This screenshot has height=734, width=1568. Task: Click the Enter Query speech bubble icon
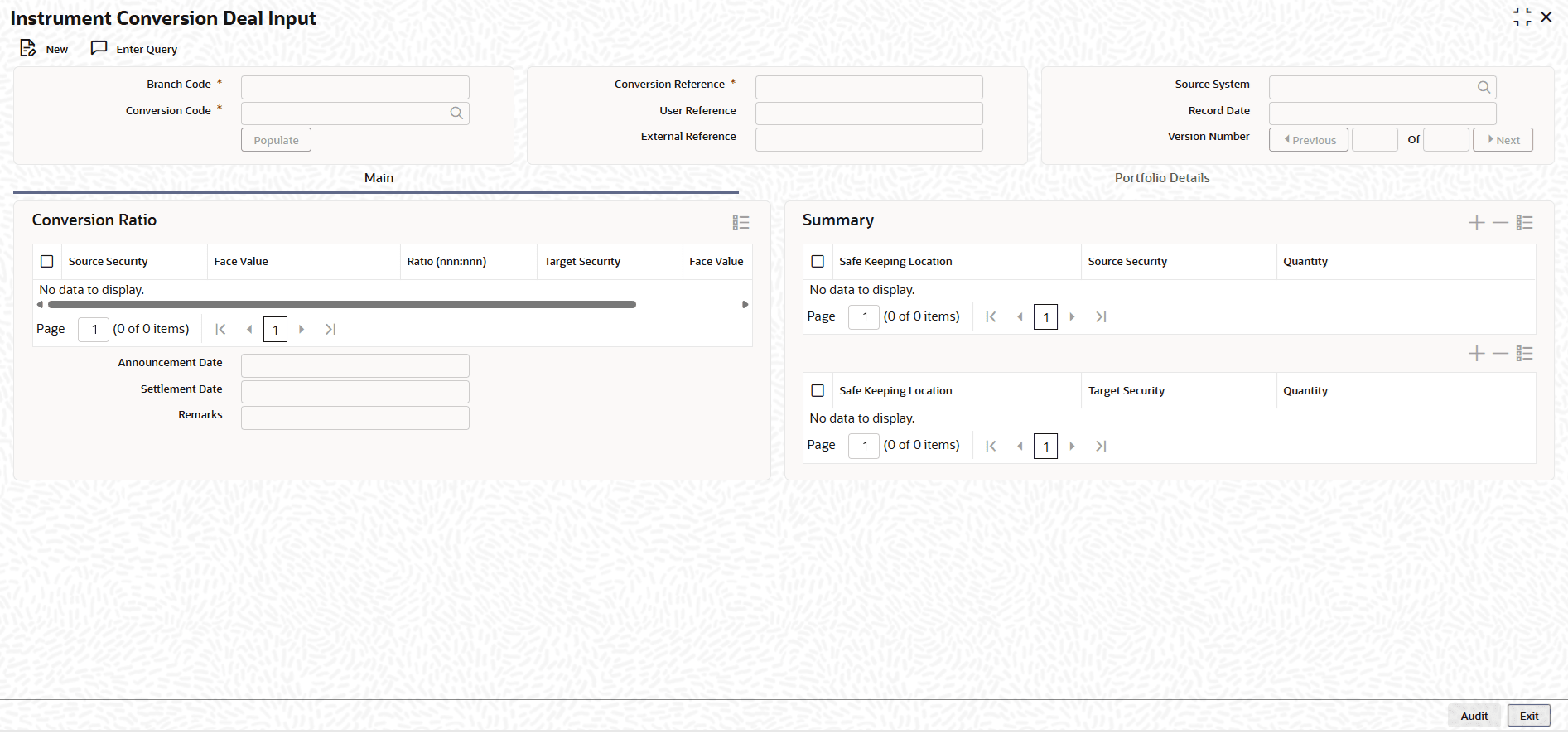pyautogui.click(x=99, y=48)
